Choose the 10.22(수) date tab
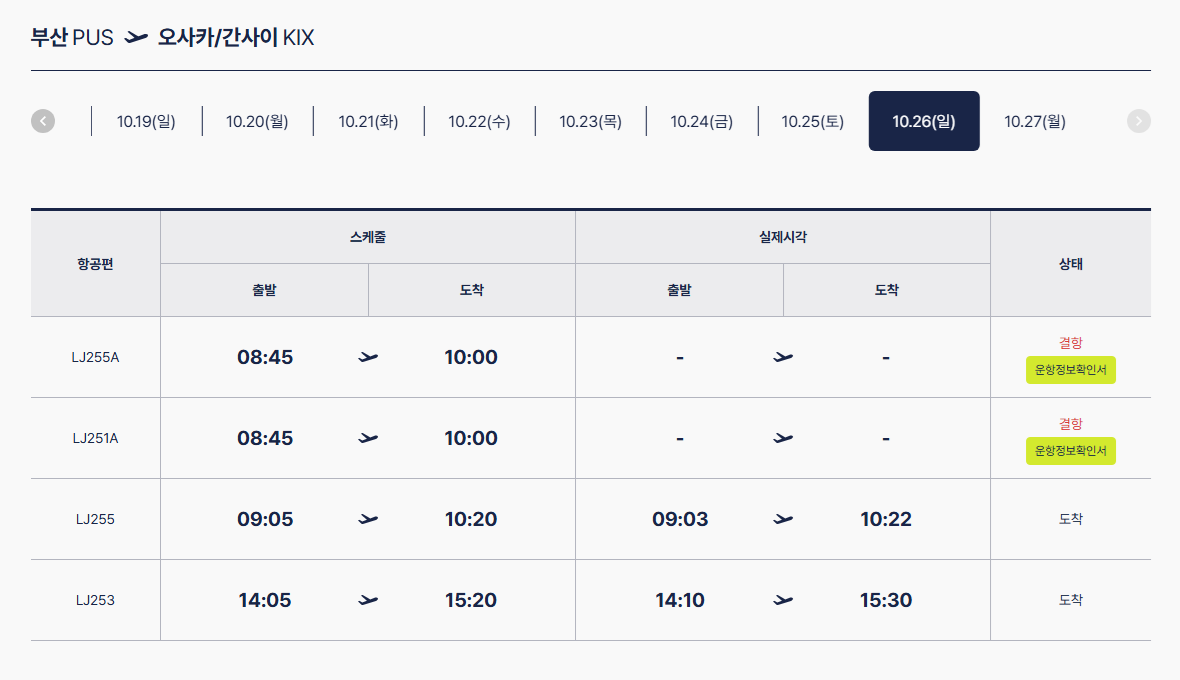 479,121
